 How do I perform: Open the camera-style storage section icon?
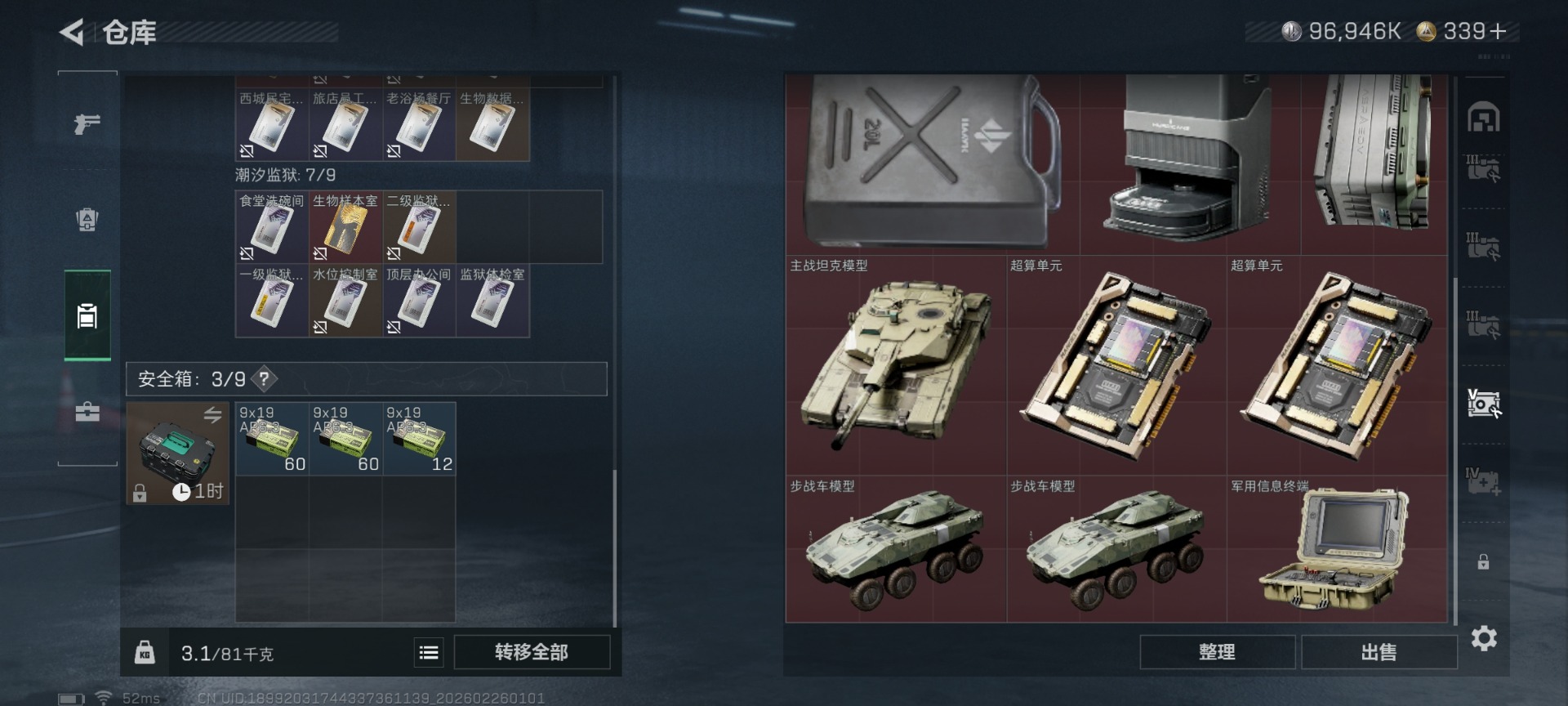pyautogui.click(x=1484, y=404)
